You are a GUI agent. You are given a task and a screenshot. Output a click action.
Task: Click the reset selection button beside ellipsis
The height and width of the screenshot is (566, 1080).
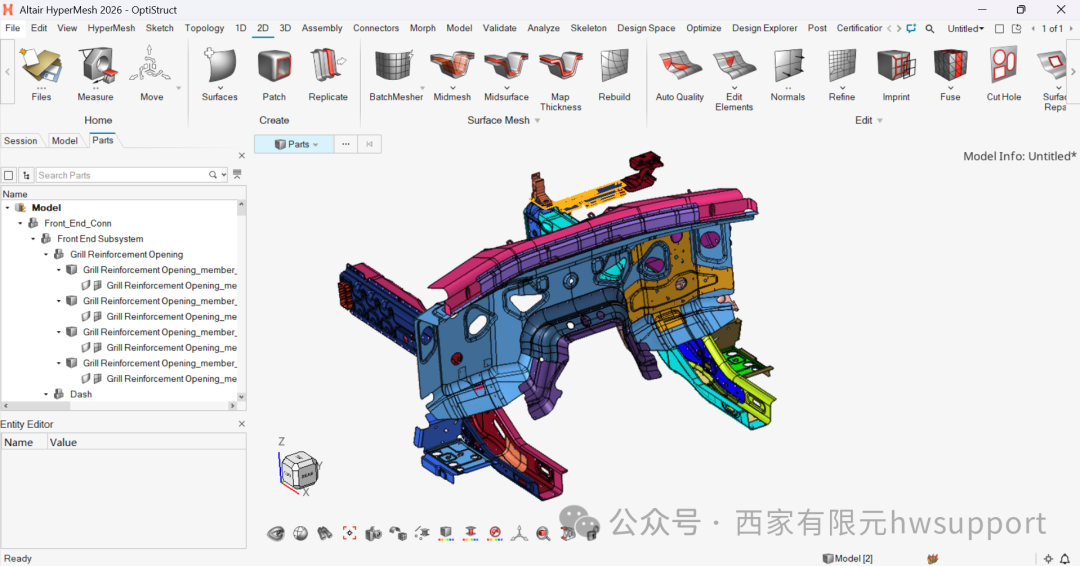[x=369, y=144]
